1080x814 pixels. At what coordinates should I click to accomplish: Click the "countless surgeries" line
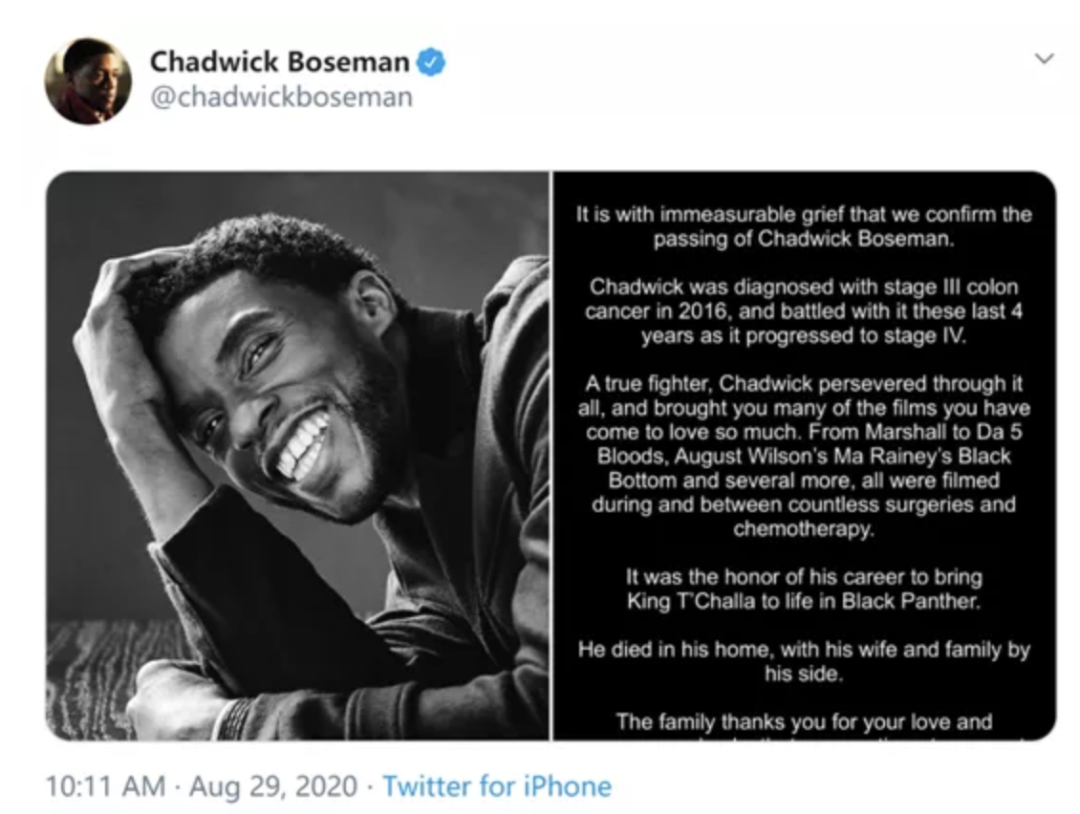(803, 505)
